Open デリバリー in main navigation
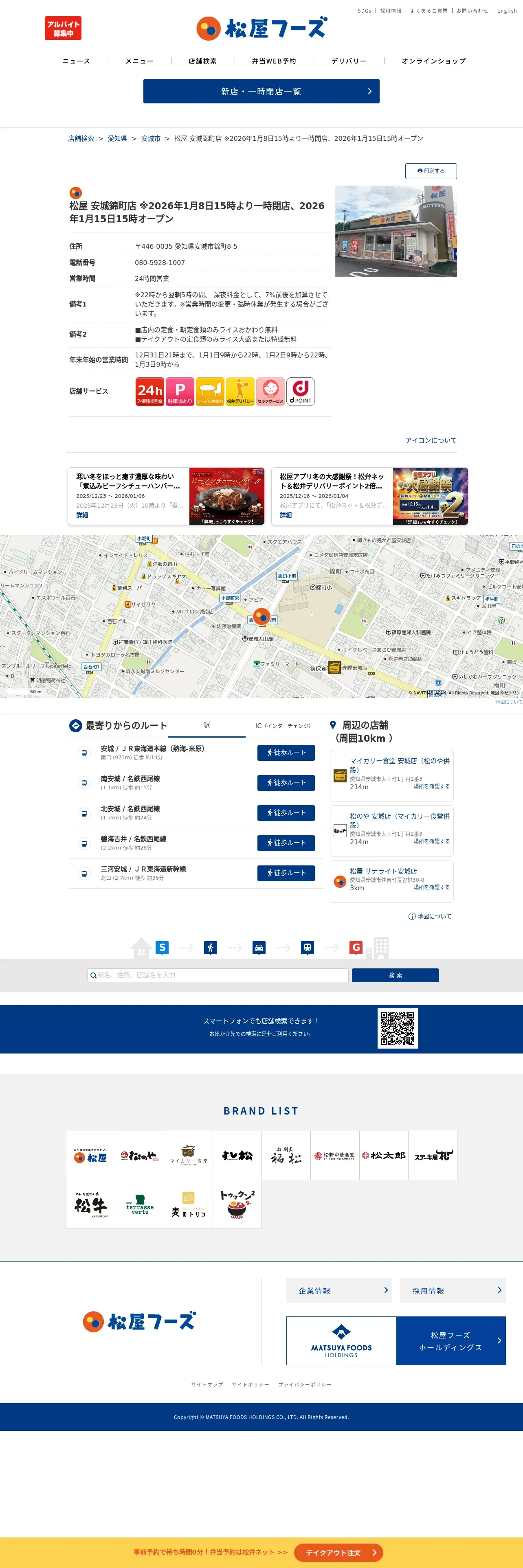 [349, 61]
